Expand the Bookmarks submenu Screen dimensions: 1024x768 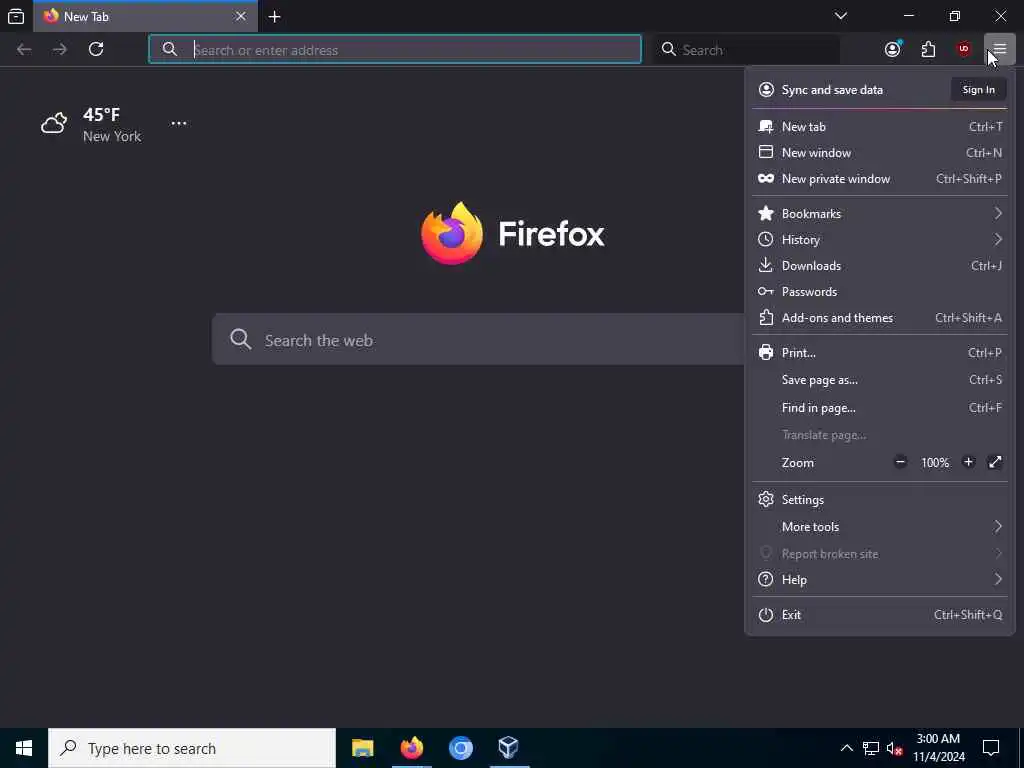[880, 214]
